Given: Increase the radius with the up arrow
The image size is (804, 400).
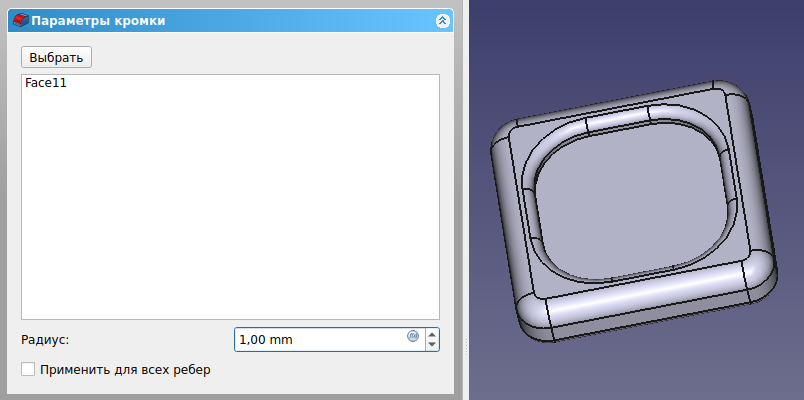Looking at the screenshot, I should (x=432, y=334).
